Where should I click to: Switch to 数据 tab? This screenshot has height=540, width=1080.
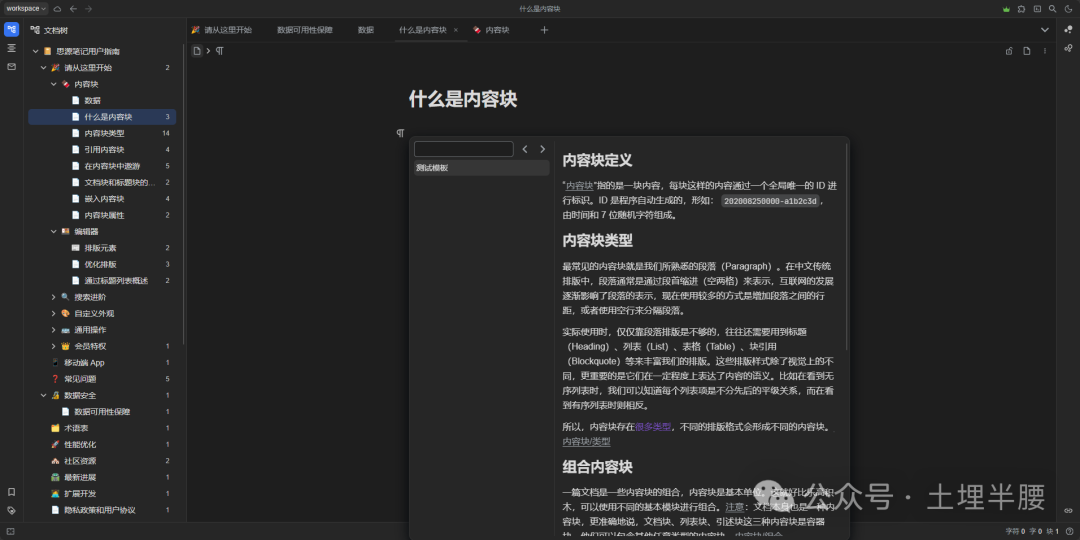(366, 30)
